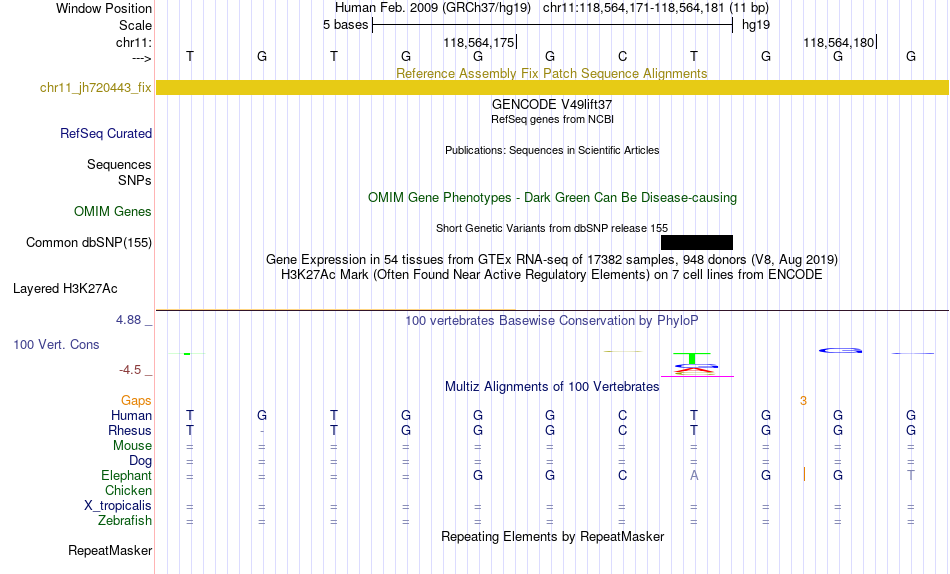Click Multiz Alignments of 100 Vertebrates title
Image resolution: width=950 pixels, height=574 pixels.
tap(552, 387)
